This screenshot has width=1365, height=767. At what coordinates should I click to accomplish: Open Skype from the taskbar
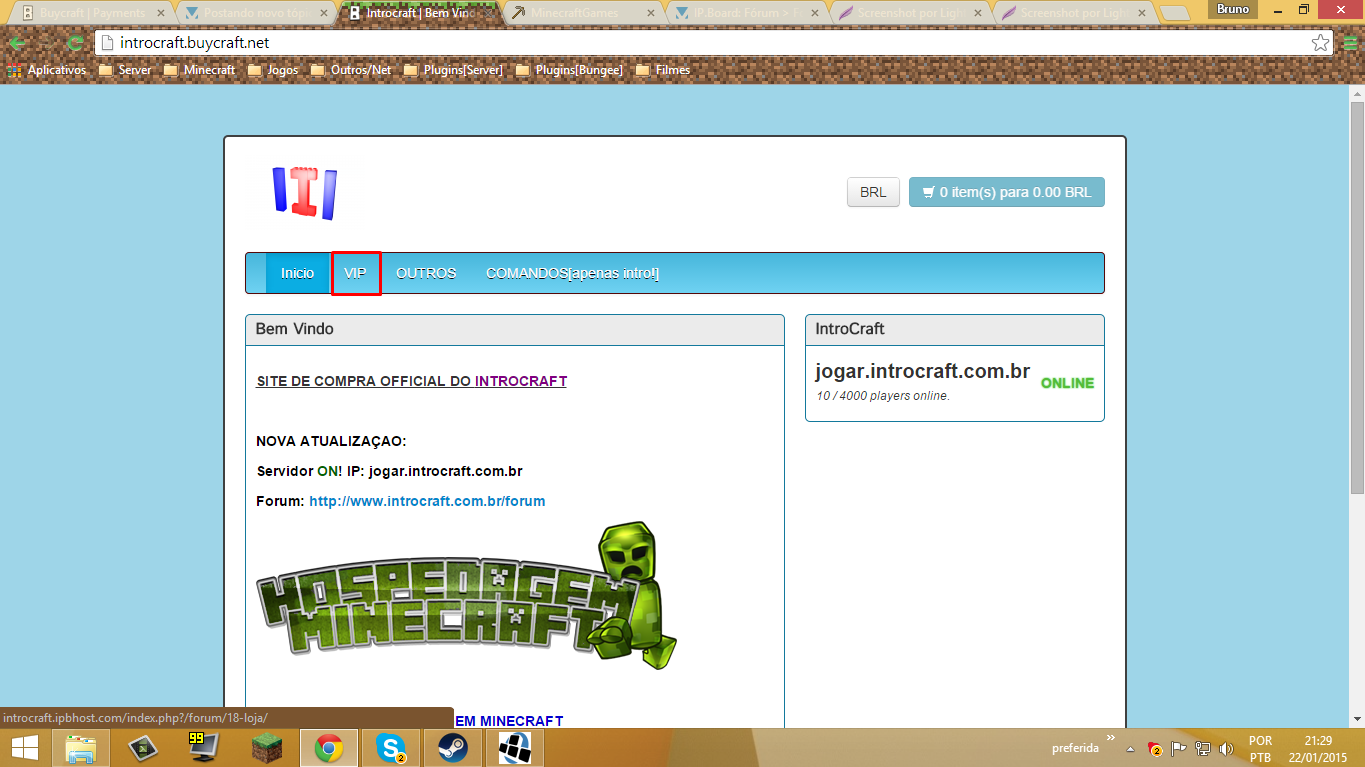click(x=391, y=747)
